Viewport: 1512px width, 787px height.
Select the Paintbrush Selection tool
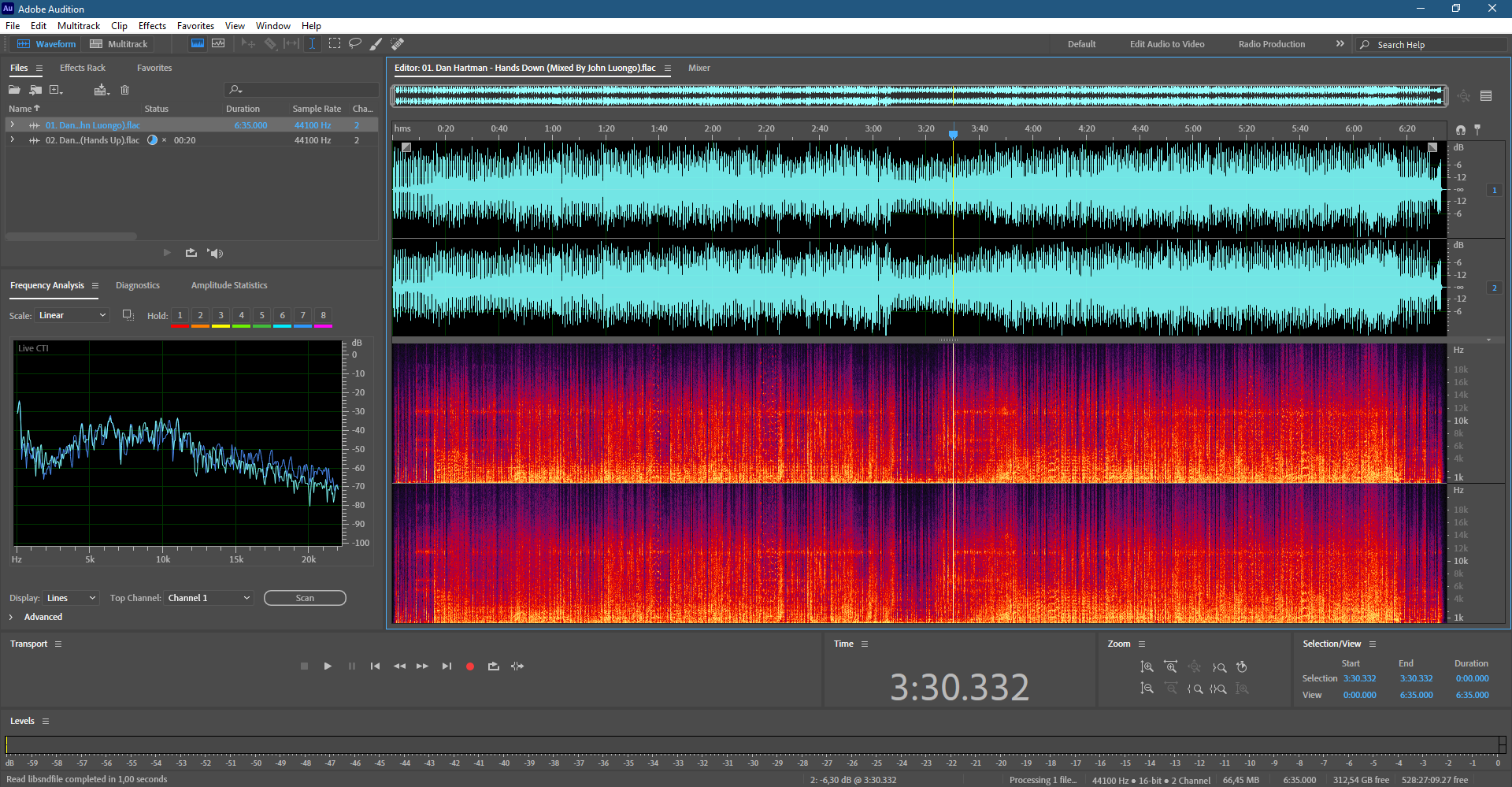376,44
